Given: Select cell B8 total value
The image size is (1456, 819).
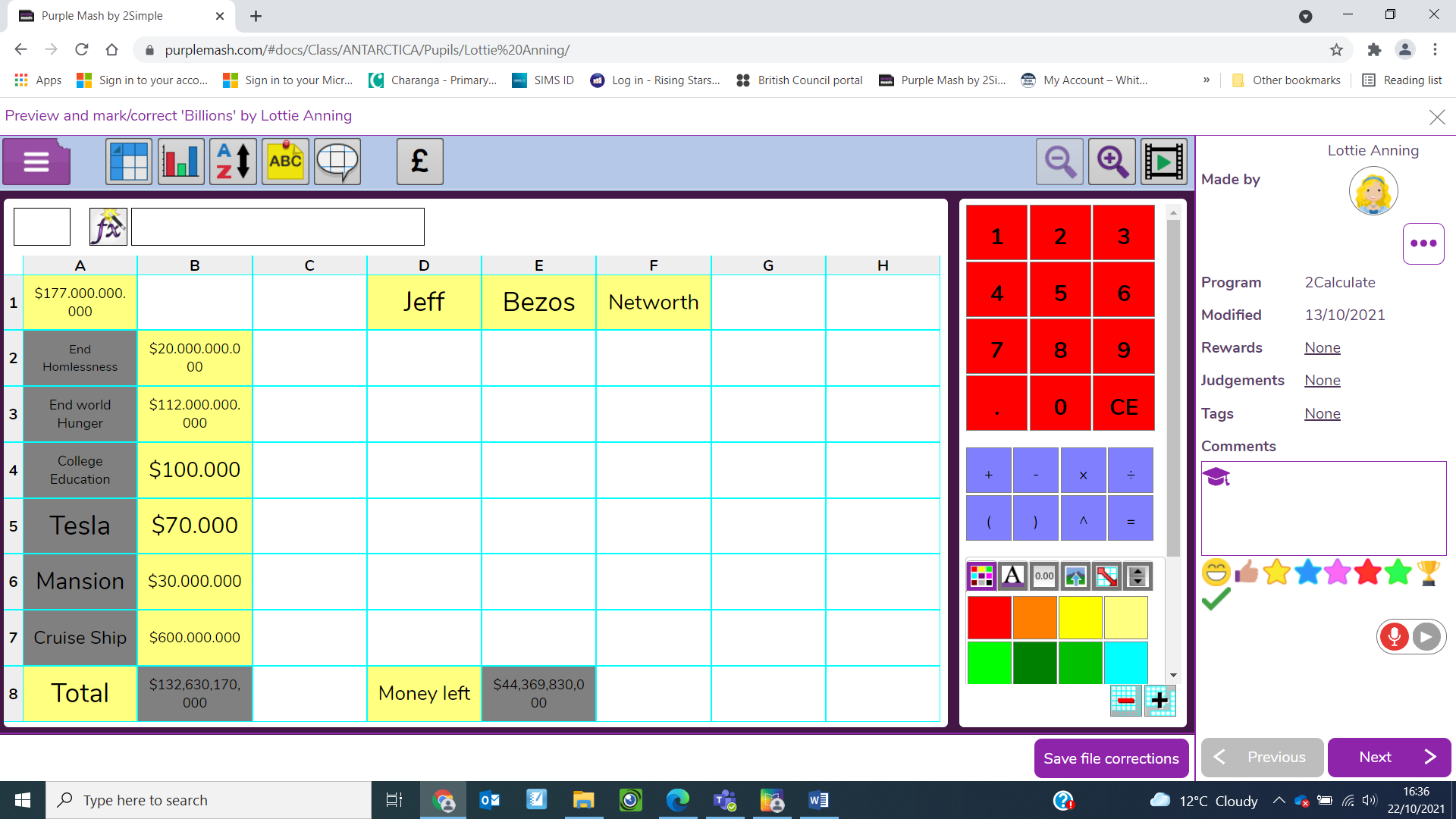Looking at the screenshot, I should coord(195,694).
